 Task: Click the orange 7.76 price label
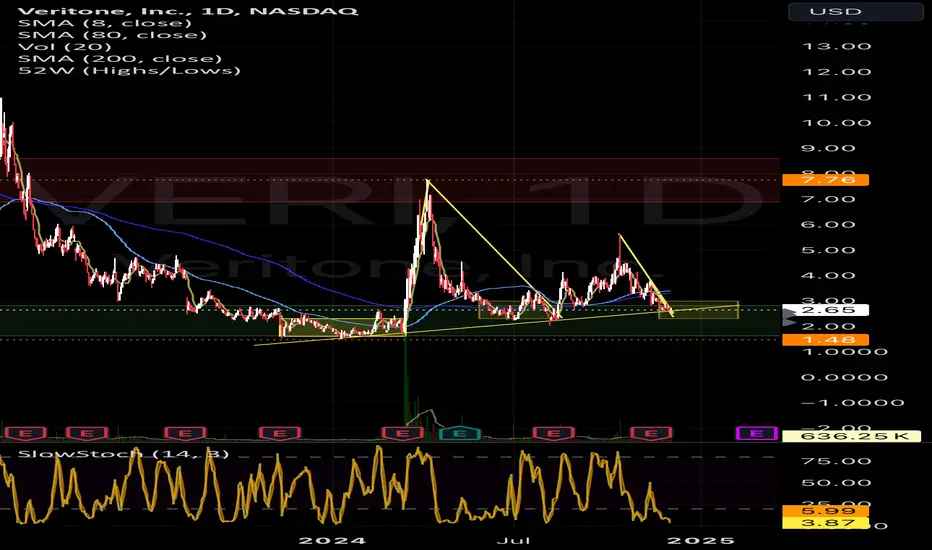826,180
